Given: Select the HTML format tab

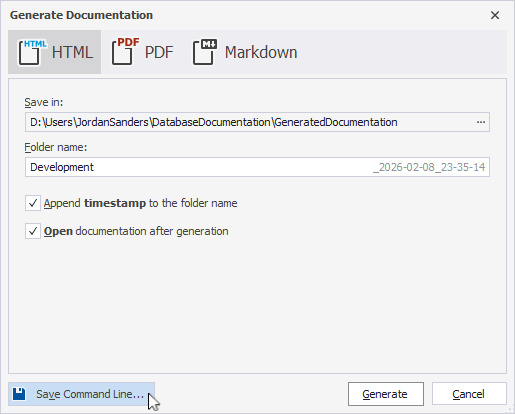Looking at the screenshot, I should point(54,52).
